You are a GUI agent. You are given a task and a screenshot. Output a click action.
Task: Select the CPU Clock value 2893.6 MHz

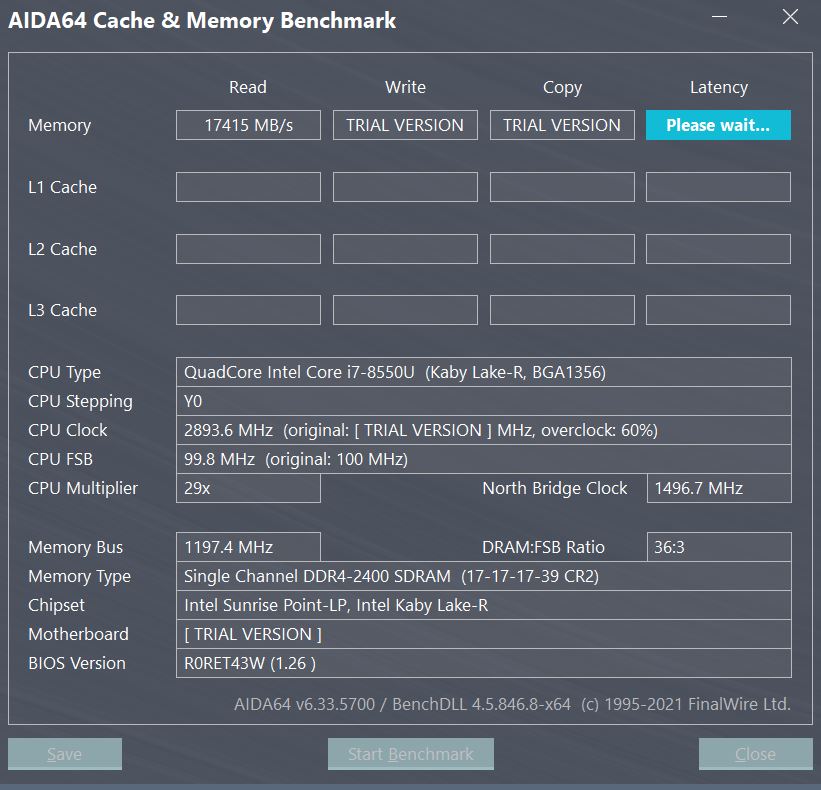pyautogui.click(x=484, y=430)
